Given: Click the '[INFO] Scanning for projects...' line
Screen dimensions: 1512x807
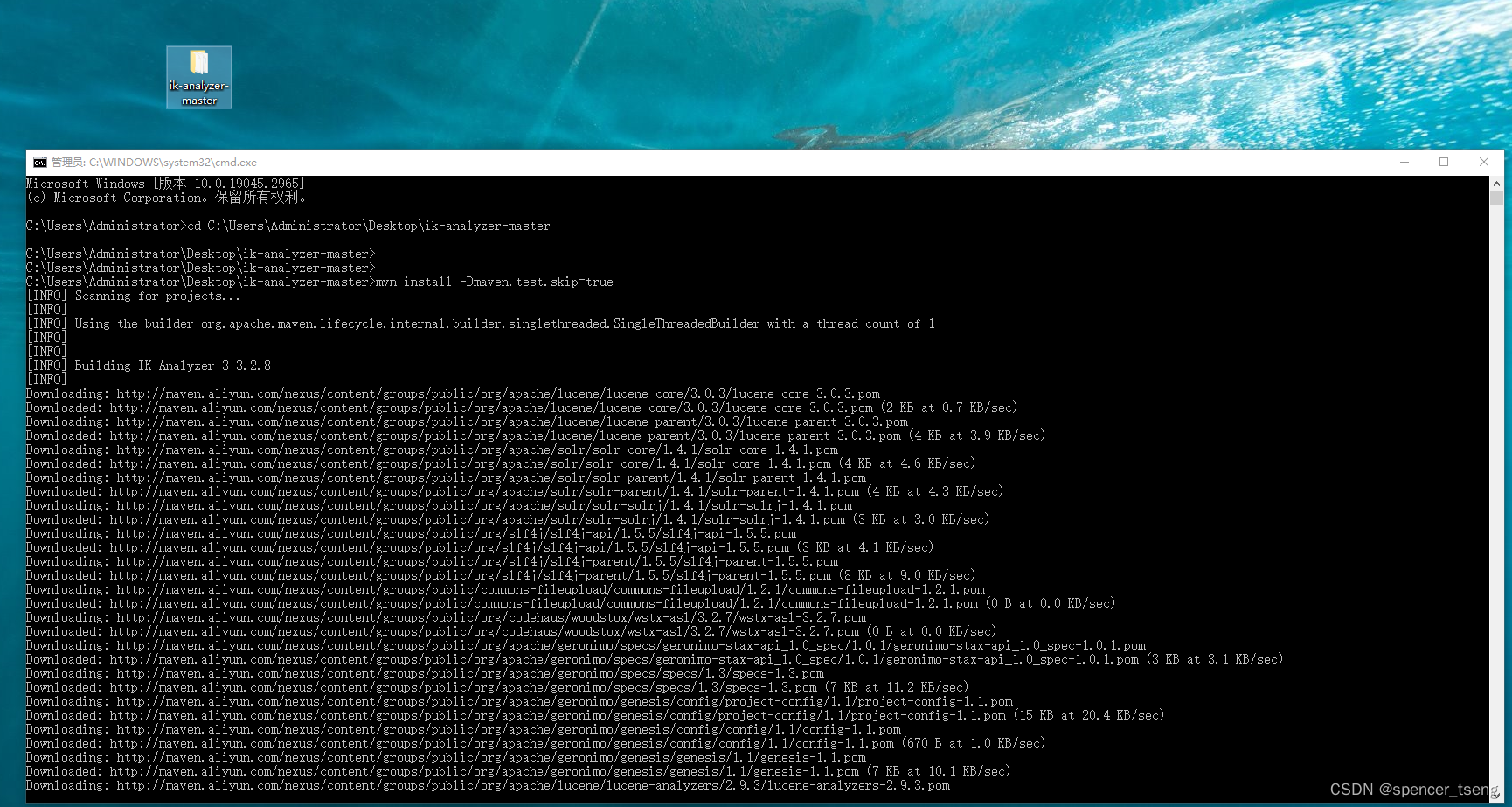Looking at the screenshot, I should pos(133,296).
